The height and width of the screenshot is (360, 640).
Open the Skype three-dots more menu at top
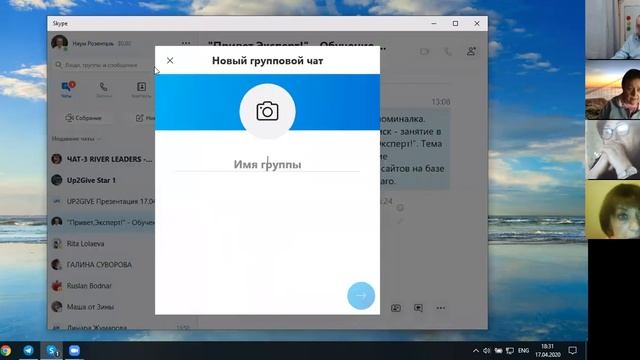(x=186, y=43)
